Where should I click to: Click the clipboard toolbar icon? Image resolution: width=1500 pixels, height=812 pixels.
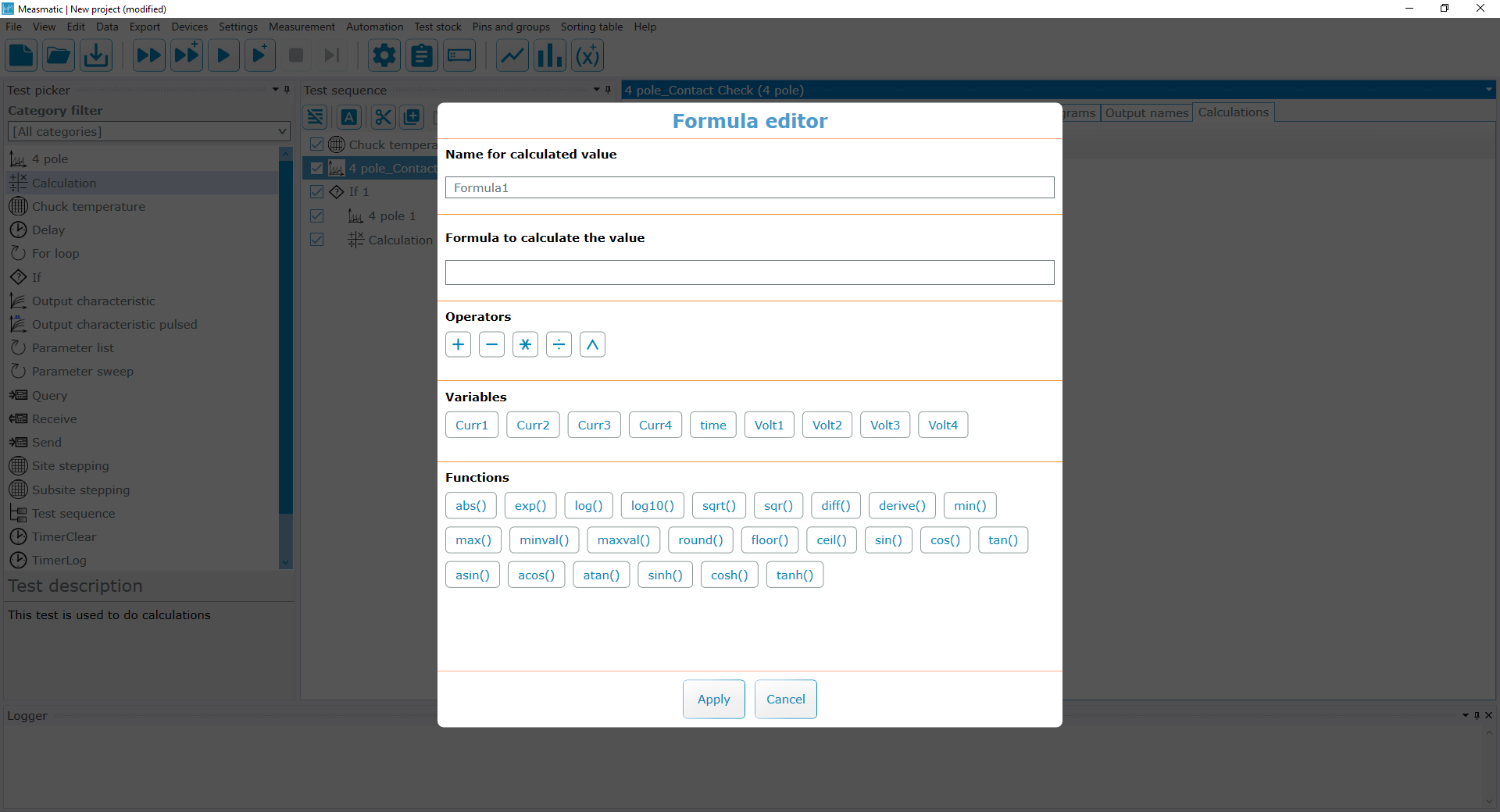[422, 55]
